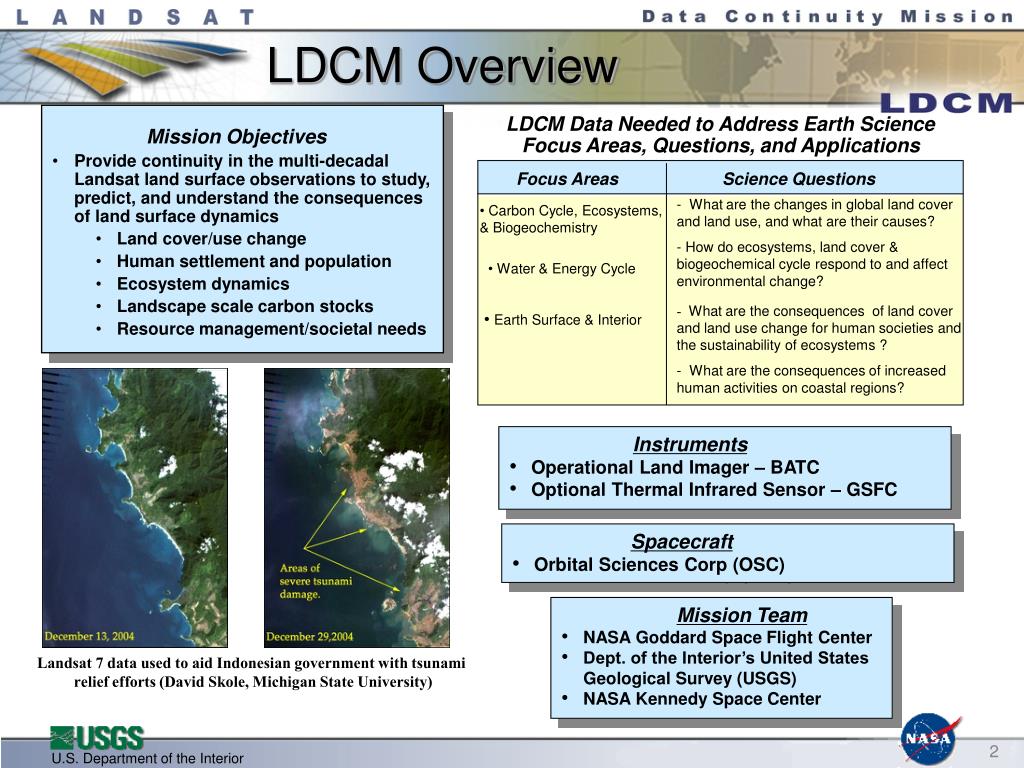Click the Science Questions column header
Screen dimensions: 1024x768
799,179
